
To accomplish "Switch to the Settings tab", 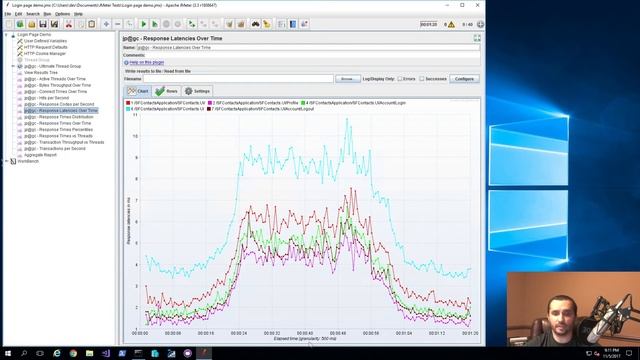I will (x=197, y=91).
